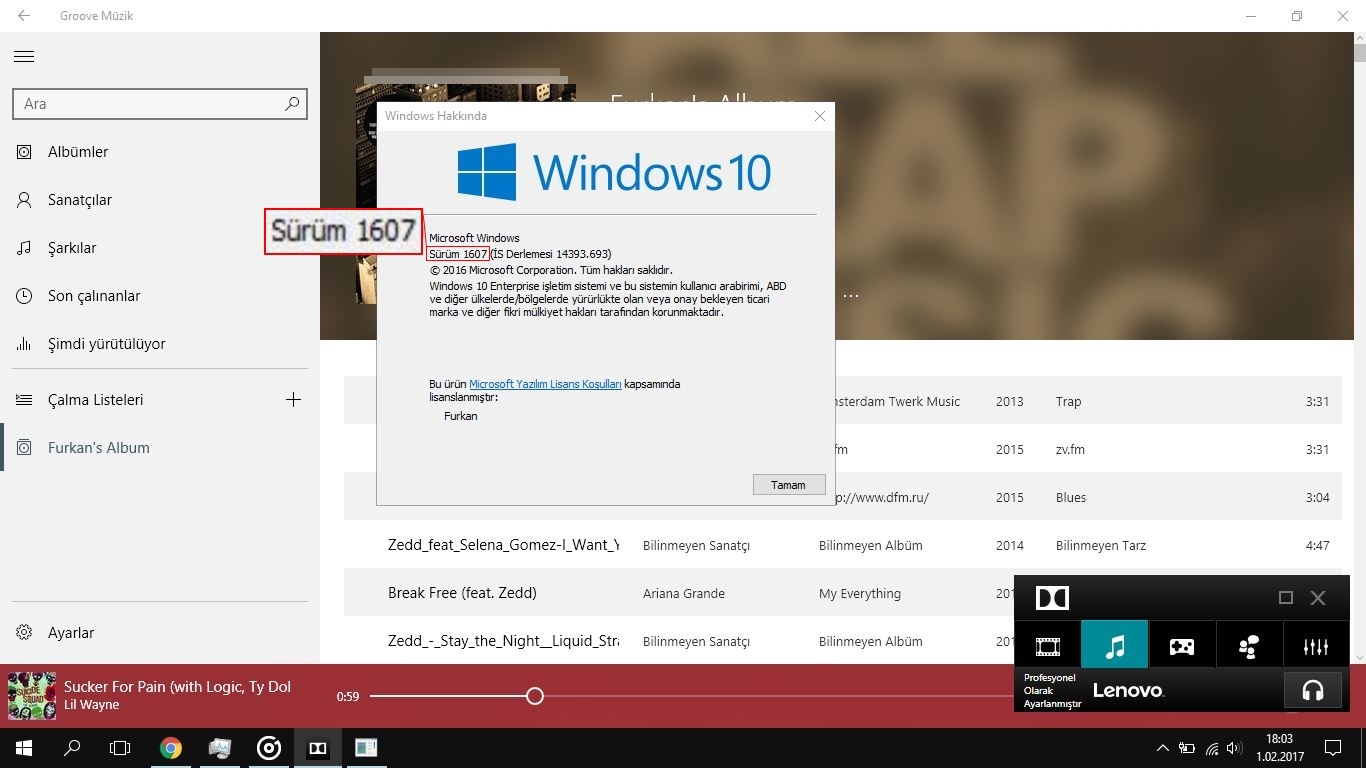The height and width of the screenshot is (768, 1366).
Task: Select Dolby music profile icon
Action: pyautogui.click(x=1115, y=647)
